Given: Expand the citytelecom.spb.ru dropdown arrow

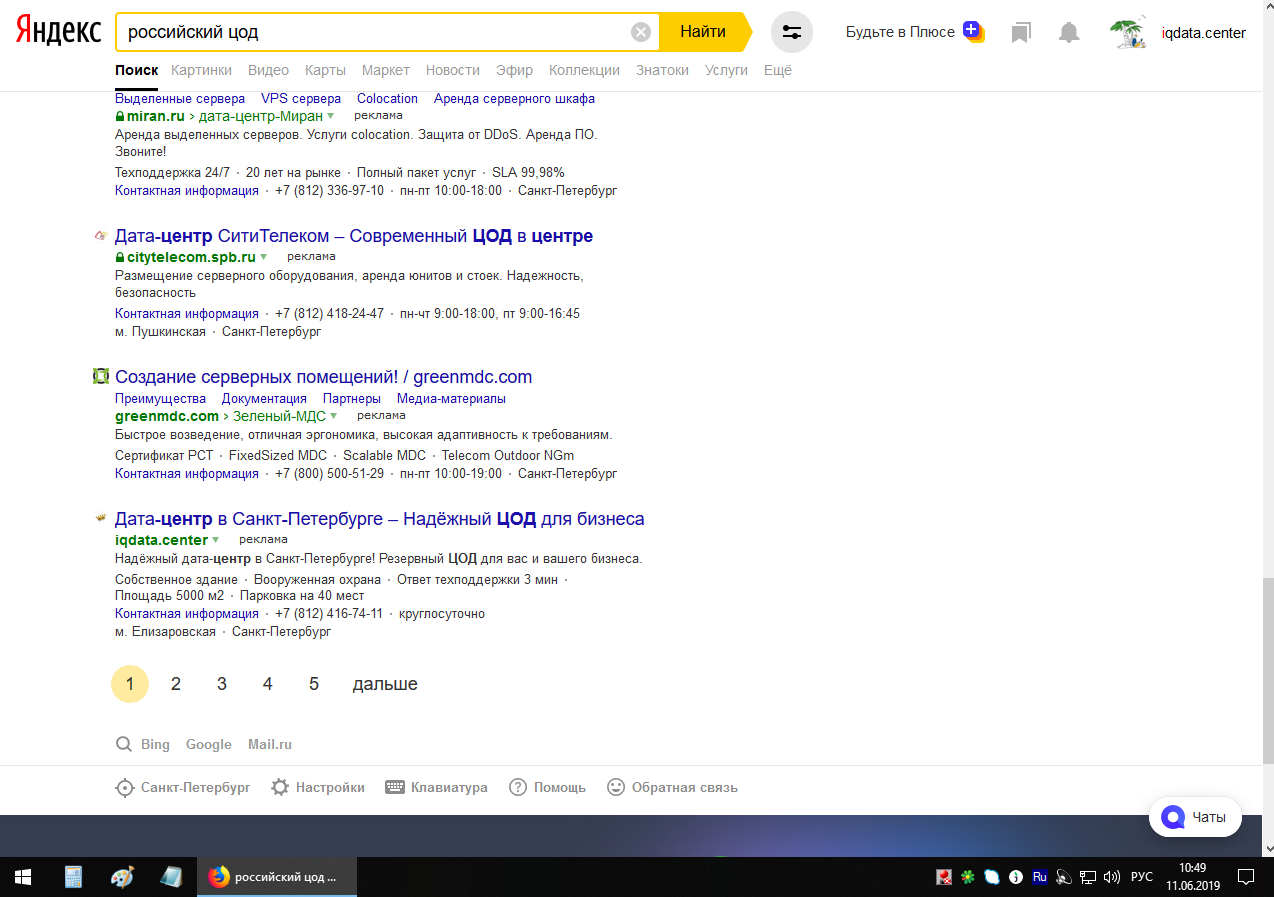Looking at the screenshot, I should pyautogui.click(x=264, y=257).
